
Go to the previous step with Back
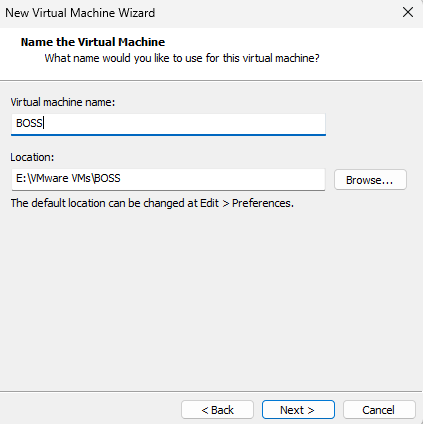[217, 410]
